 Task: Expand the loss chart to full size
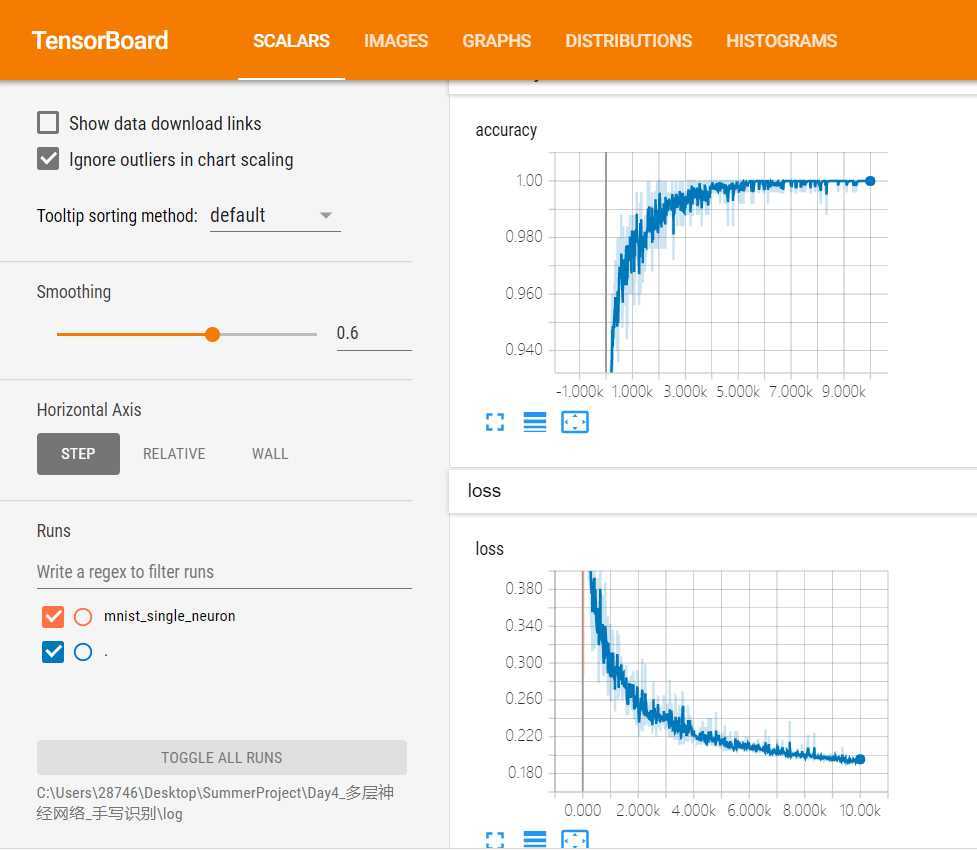(x=495, y=839)
